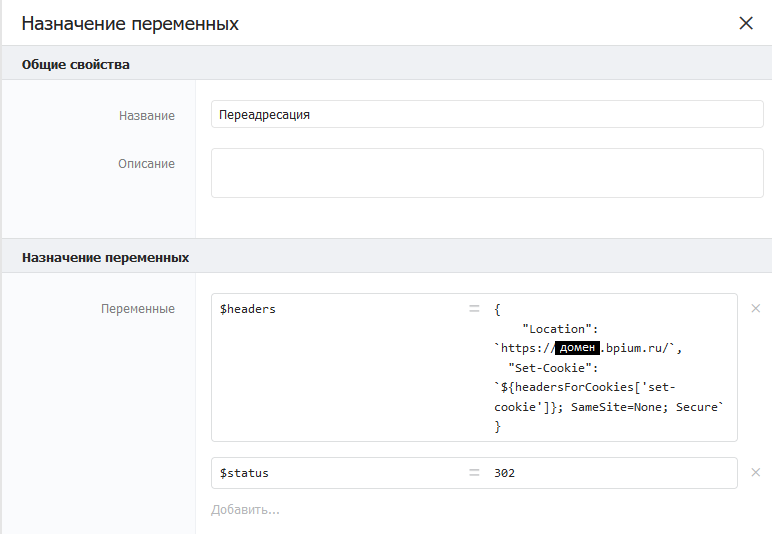Screen dimensions: 772x534
Task: Click the Описание label
Action: point(146,163)
